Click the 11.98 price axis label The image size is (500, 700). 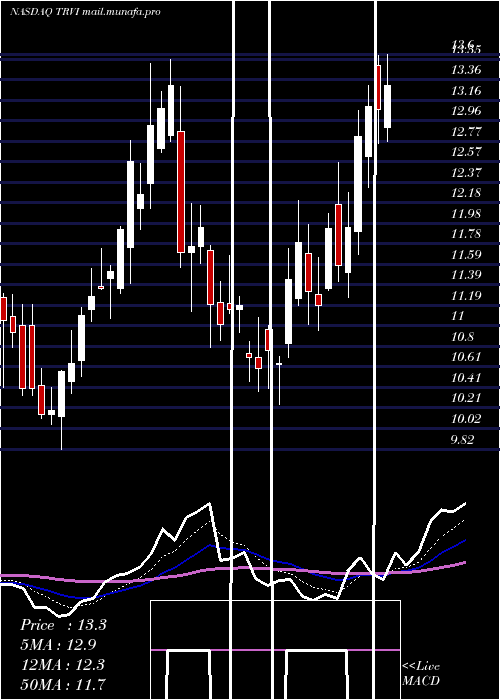pos(466,213)
